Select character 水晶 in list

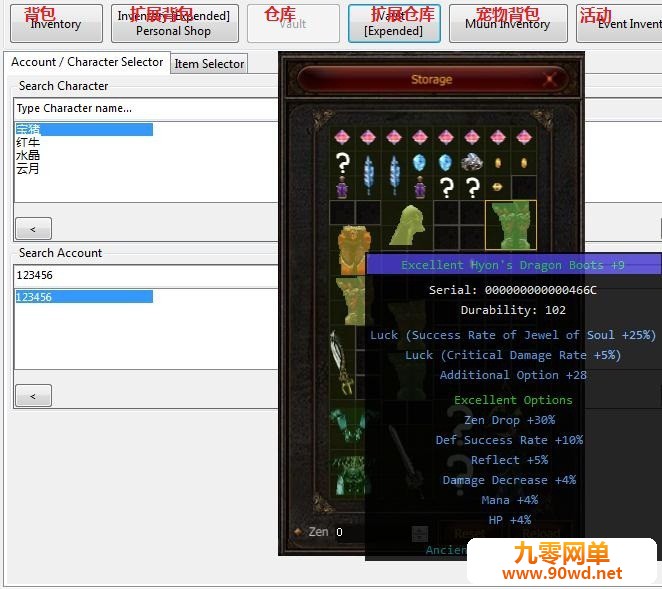(28, 155)
